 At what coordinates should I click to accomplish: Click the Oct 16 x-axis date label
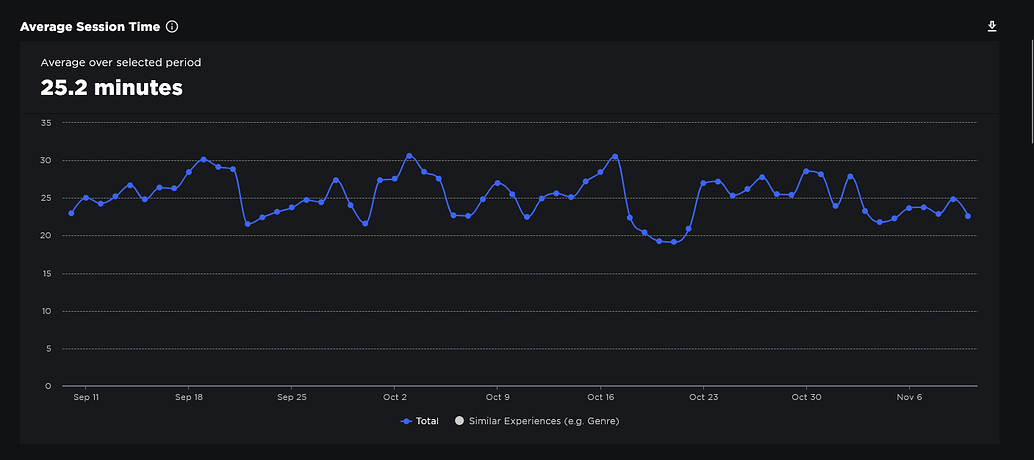pyautogui.click(x=601, y=397)
